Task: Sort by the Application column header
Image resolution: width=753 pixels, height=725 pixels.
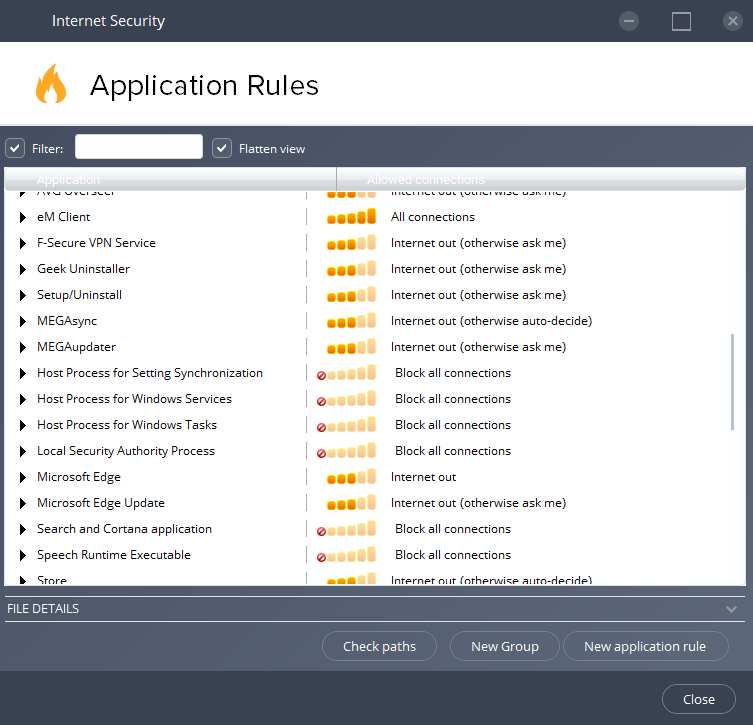Action: click(x=170, y=179)
